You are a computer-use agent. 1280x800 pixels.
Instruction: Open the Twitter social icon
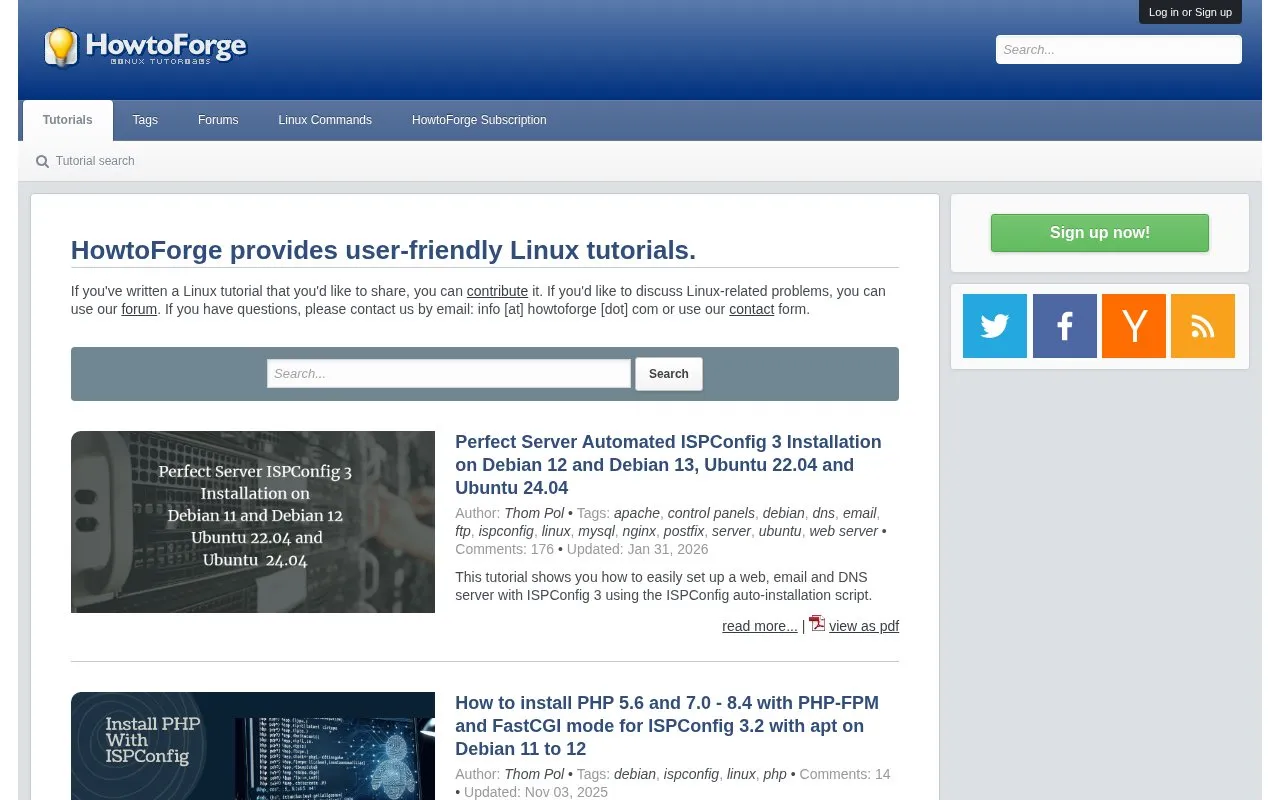point(995,326)
